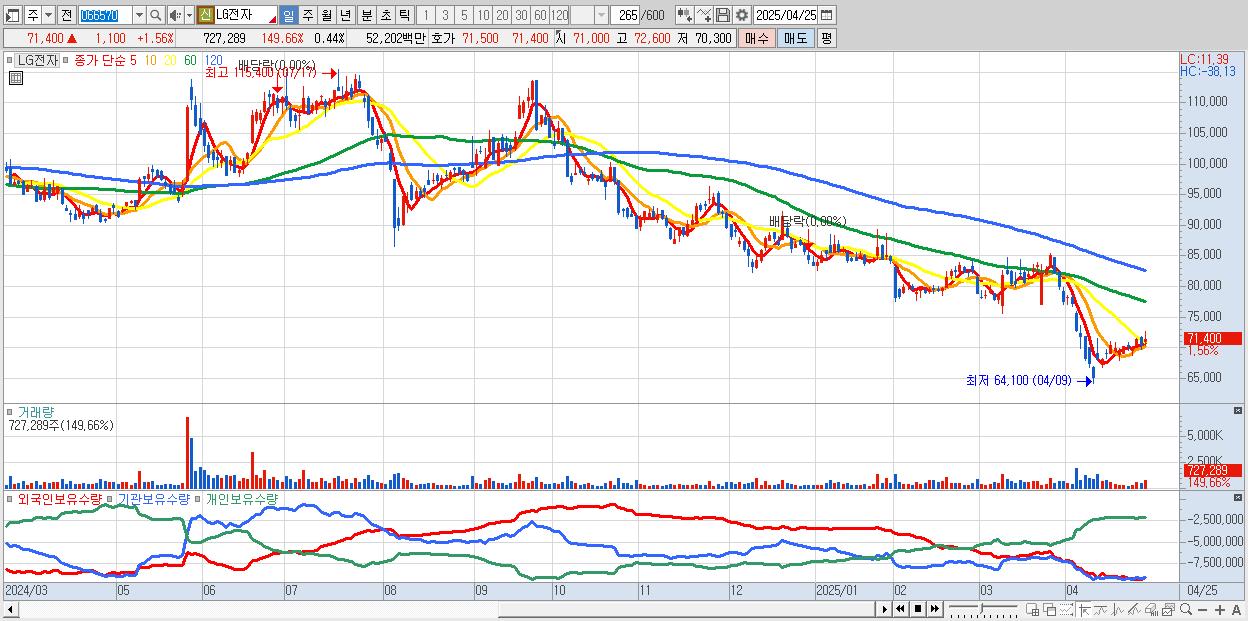The image size is (1248, 621).
Task: Select interval 30 button
Action: click(x=521, y=15)
